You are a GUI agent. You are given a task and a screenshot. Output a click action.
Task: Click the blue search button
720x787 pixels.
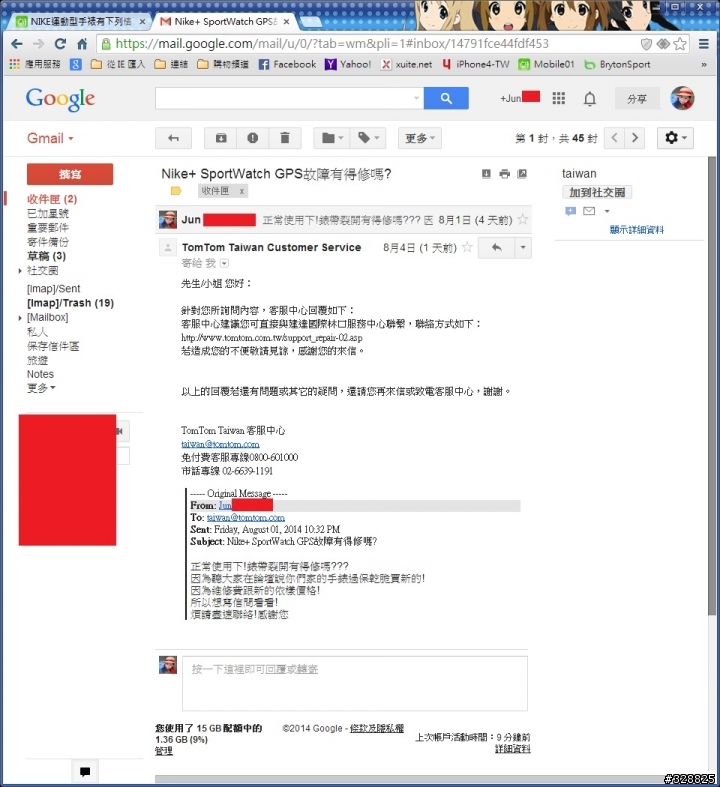click(x=446, y=98)
